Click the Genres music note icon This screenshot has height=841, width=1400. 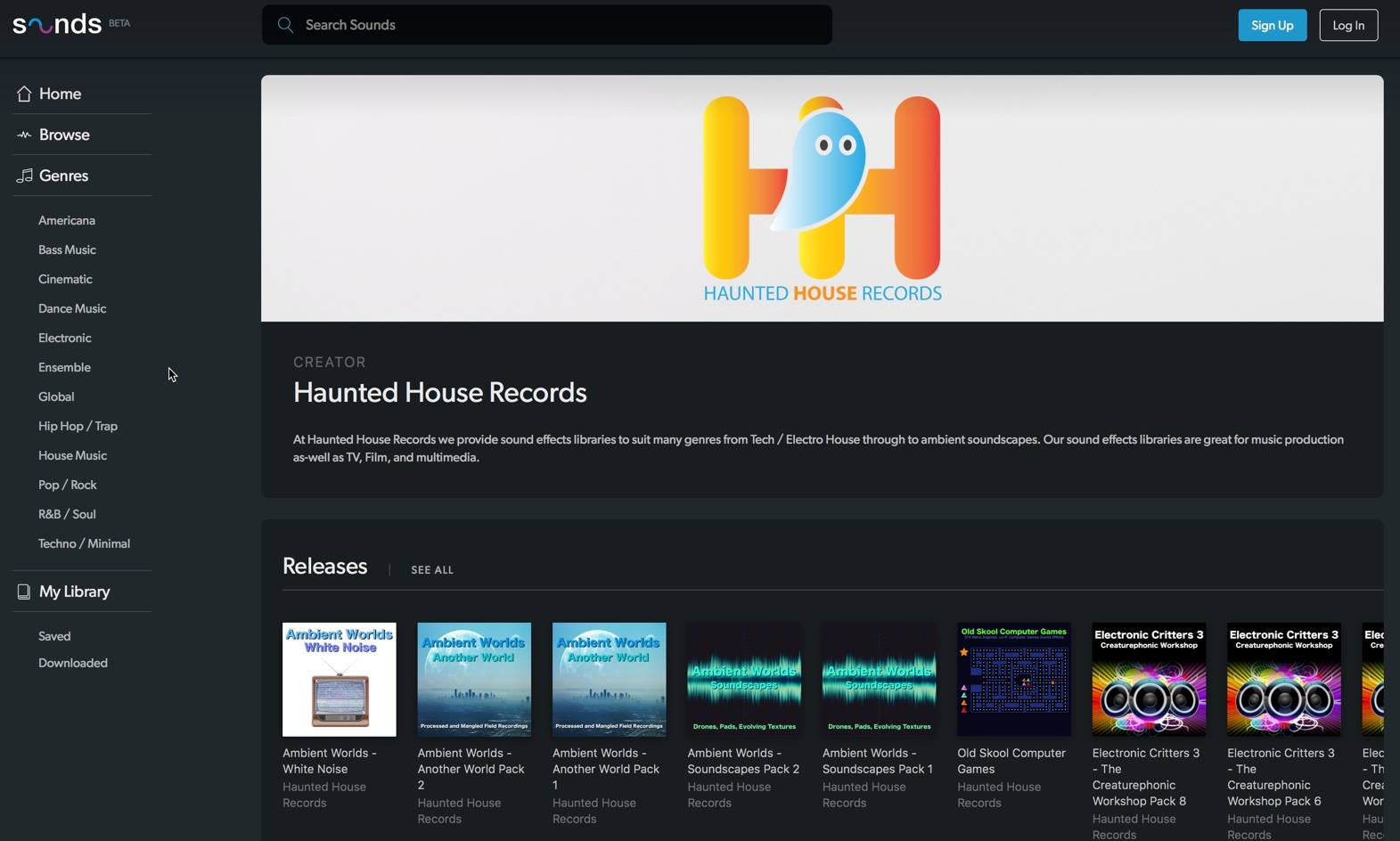[x=24, y=176]
